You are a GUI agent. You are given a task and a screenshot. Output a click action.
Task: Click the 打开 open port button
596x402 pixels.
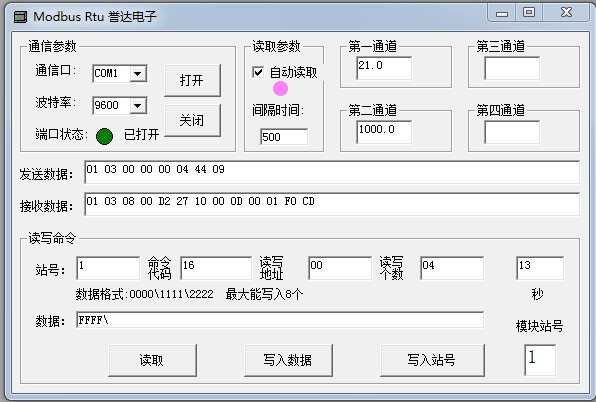(x=192, y=80)
